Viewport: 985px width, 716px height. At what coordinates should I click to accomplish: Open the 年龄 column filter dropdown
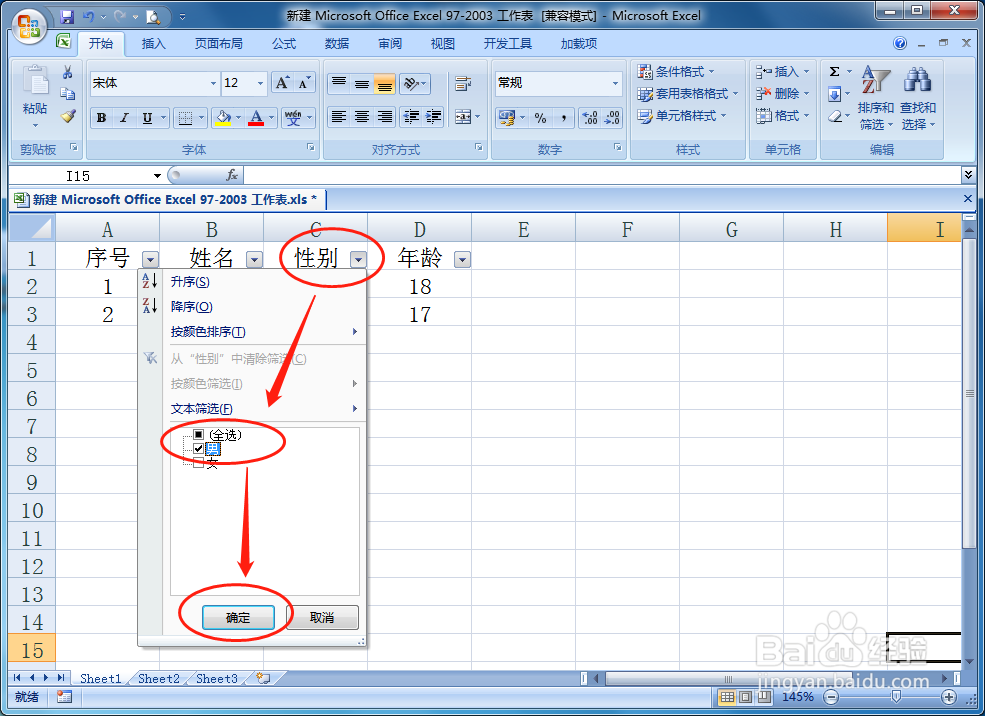462,259
